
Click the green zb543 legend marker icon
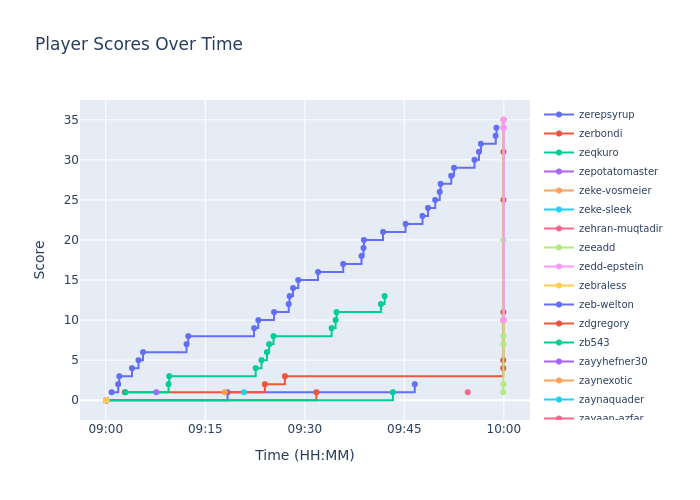pos(559,343)
